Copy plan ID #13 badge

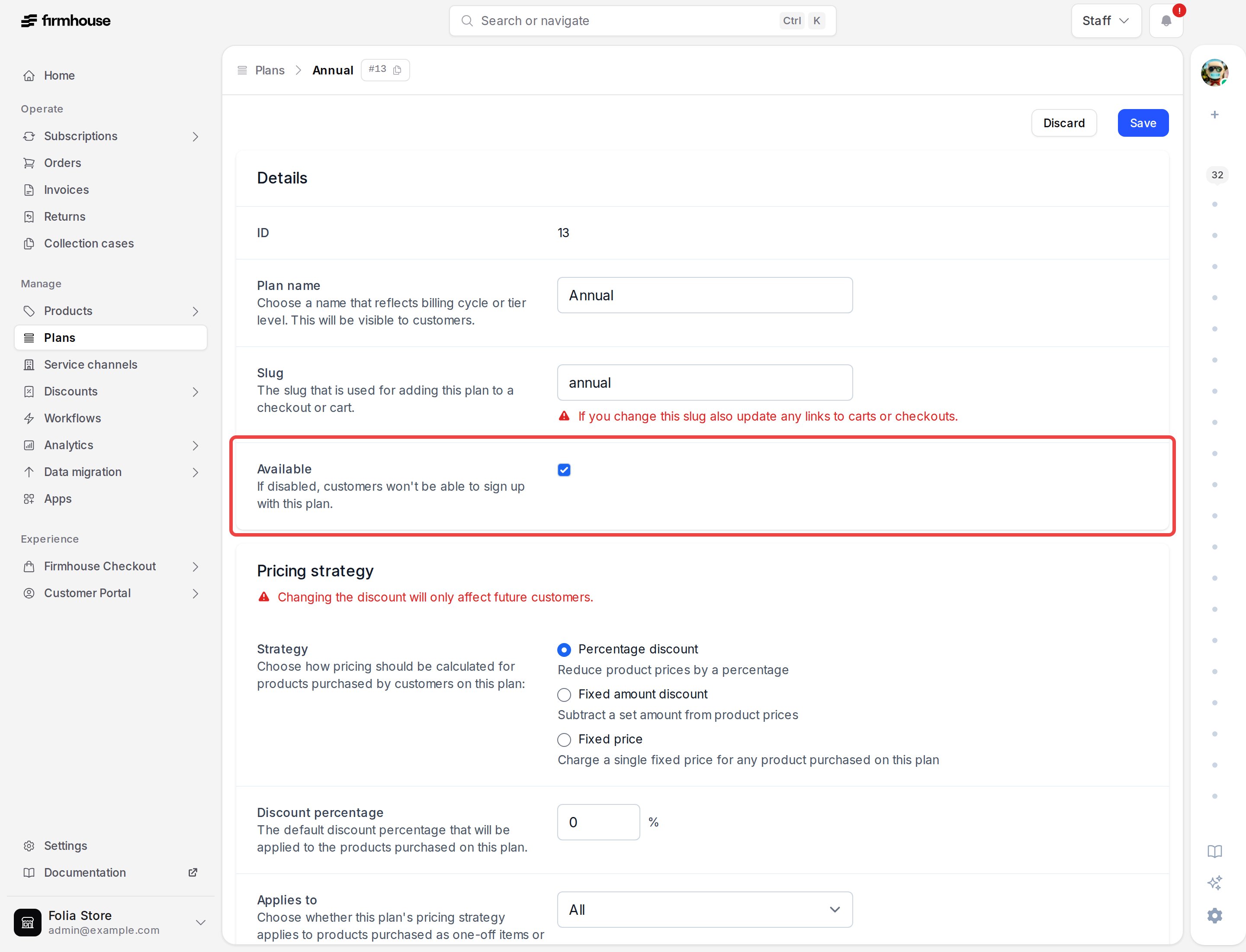385,70
